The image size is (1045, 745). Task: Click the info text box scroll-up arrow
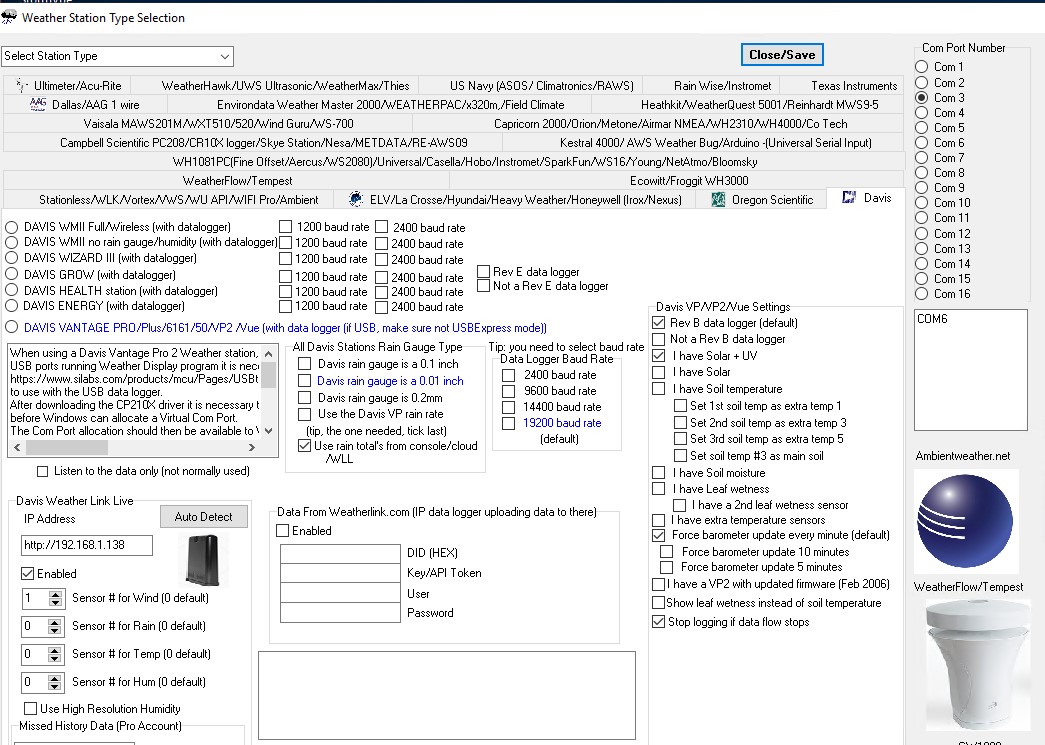[x=269, y=353]
